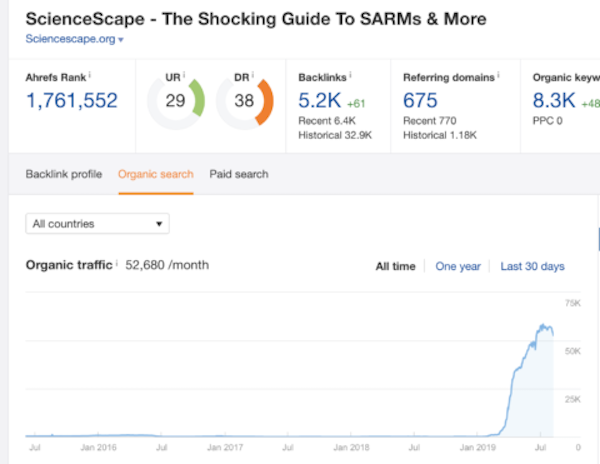Click the Jan 2017 axis label
This screenshot has width=600, height=464.
tap(225, 448)
